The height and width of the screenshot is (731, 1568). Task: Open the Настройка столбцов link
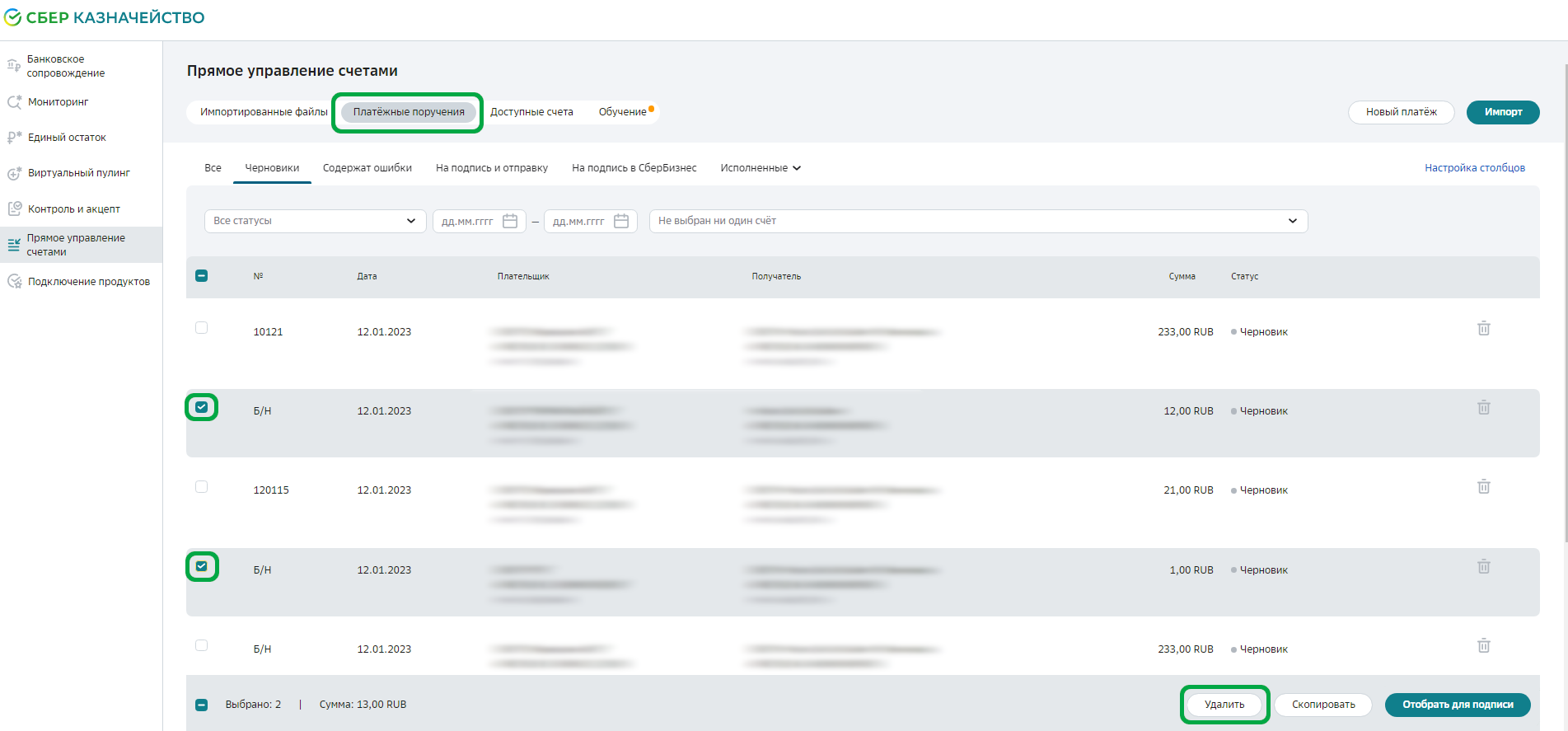click(1474, 168)
